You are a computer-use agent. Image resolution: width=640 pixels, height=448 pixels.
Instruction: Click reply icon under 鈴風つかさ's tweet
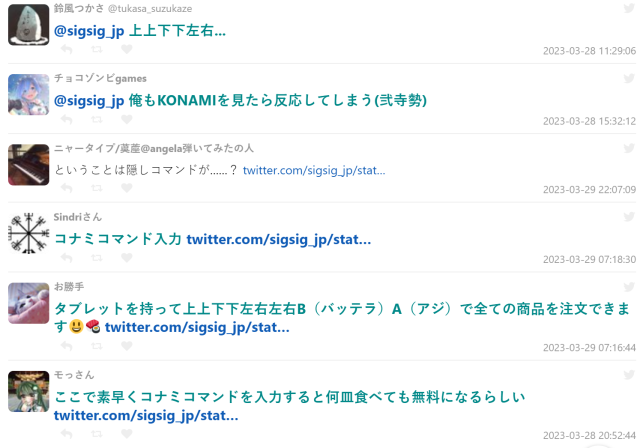tap(67, 49)
